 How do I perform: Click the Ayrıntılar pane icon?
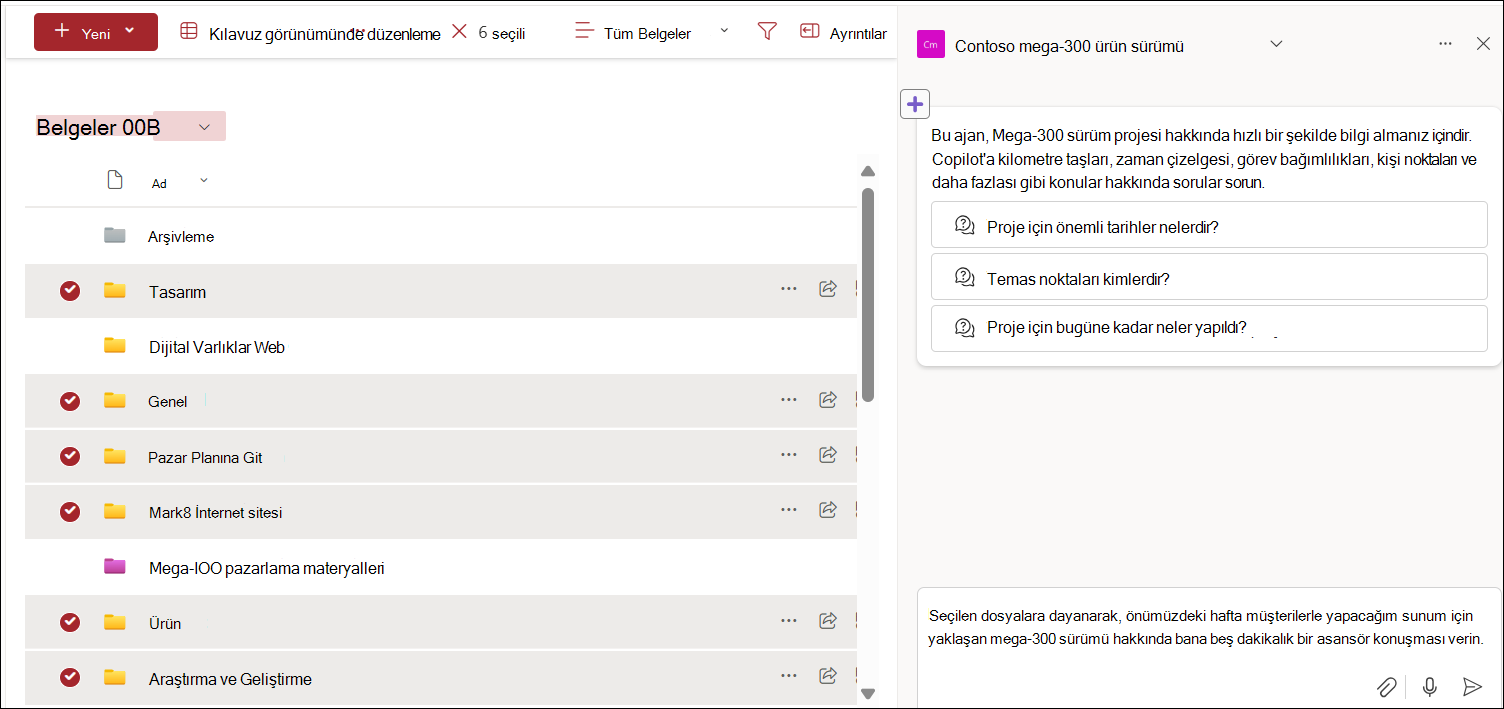[x=809, y=32]
